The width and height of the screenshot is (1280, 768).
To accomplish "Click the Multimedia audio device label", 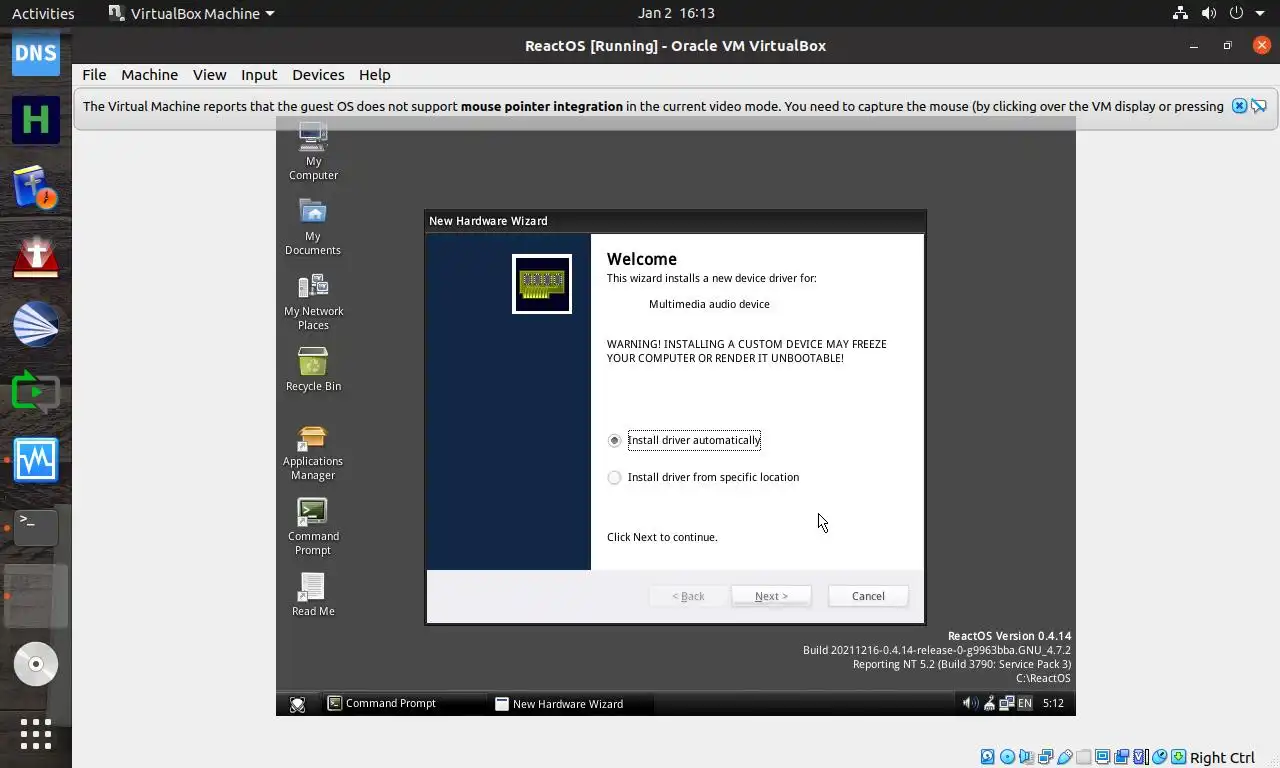I will click(709, 304).
